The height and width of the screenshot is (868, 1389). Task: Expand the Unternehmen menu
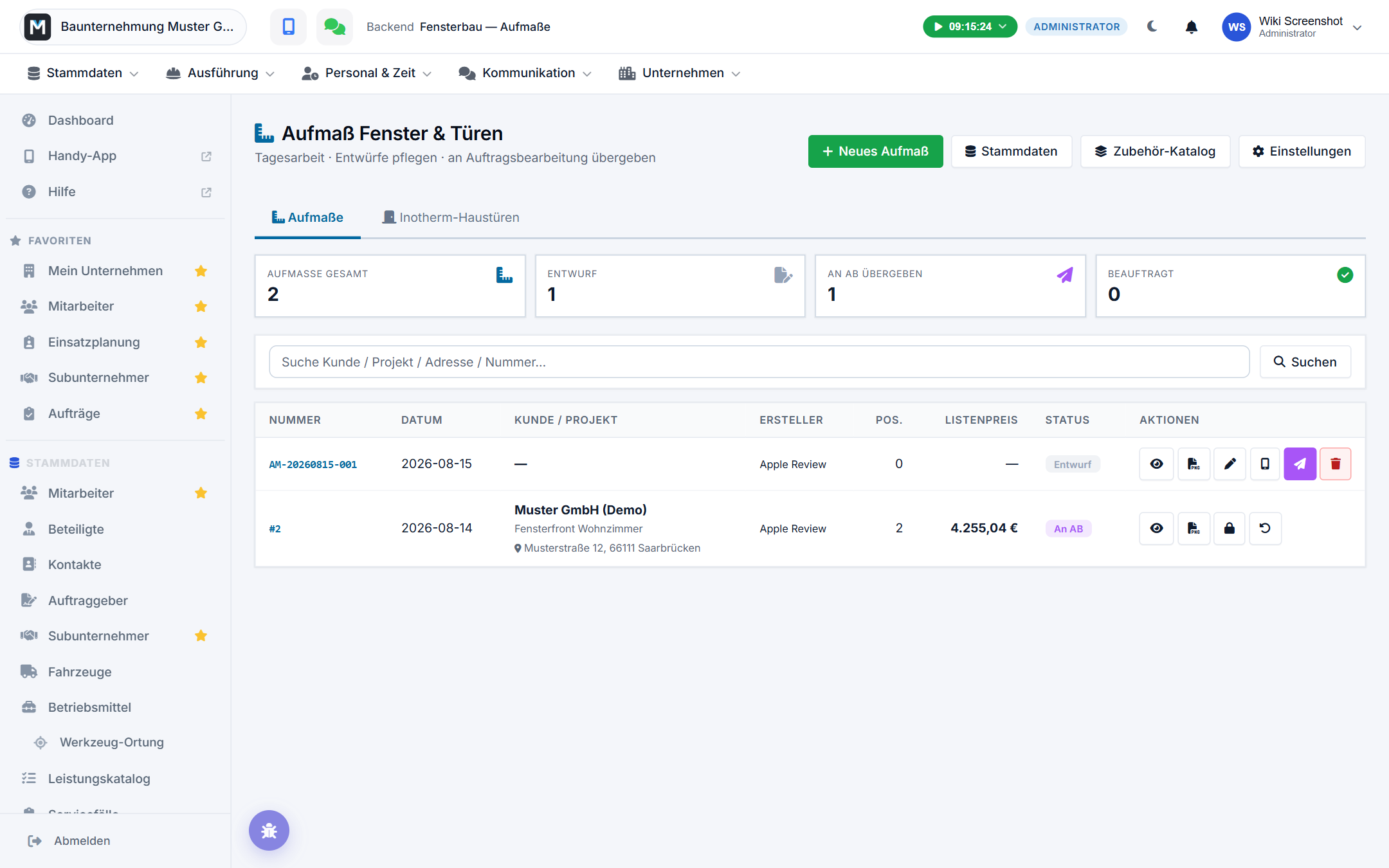(680, 73)
